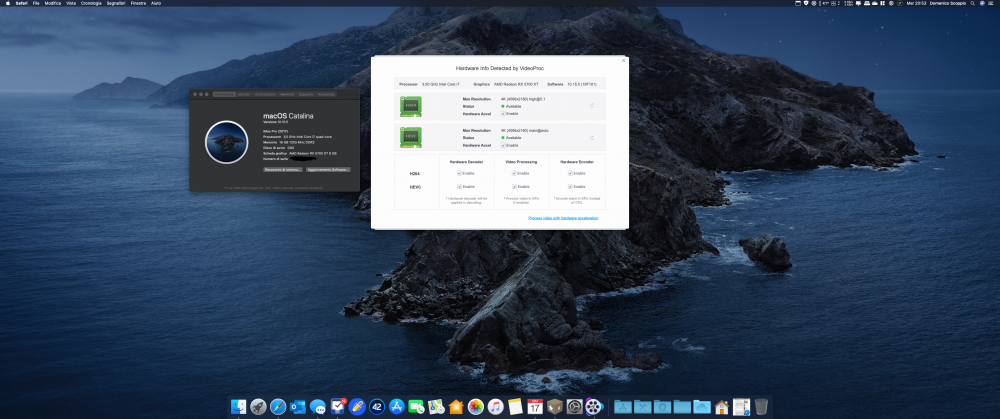Open Notes app in dock
Screen dimensions: 1000x419
tap(515, 406)
